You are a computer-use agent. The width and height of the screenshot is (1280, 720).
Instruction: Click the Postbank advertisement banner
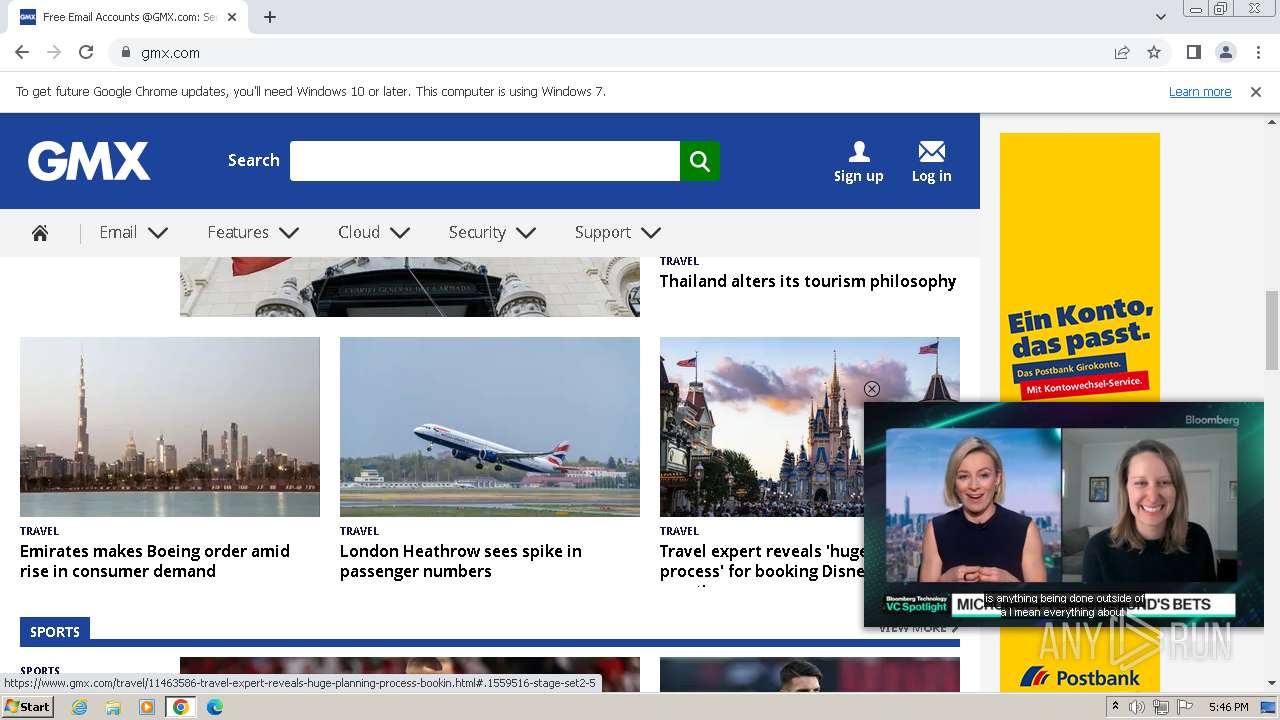[x=1080, y=270]
